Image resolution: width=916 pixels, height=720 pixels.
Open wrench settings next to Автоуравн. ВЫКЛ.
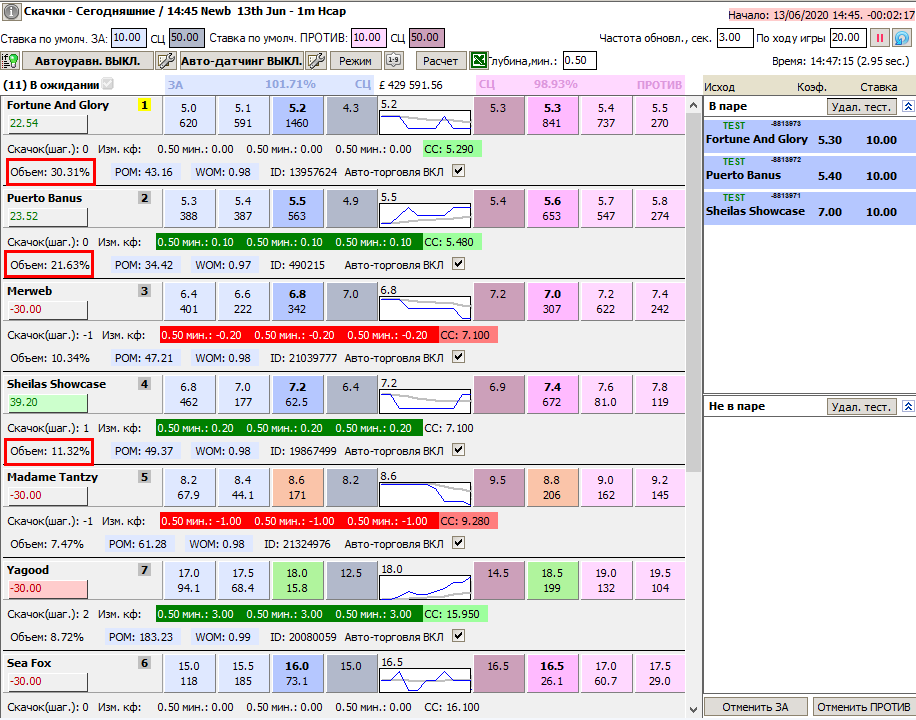coord(166,60)
